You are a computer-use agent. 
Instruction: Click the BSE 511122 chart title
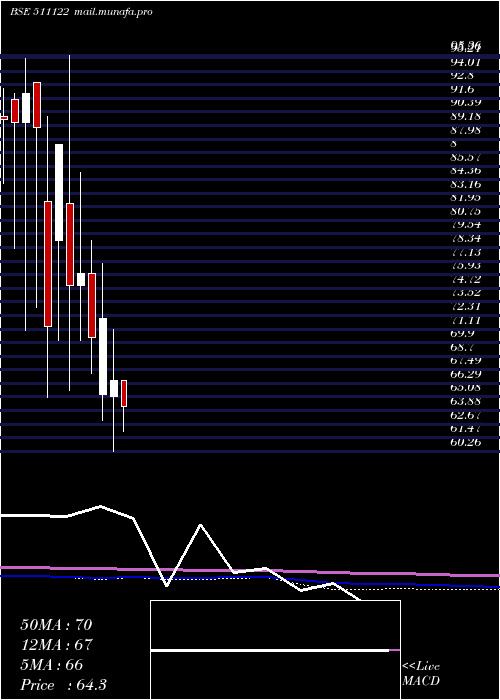[40, 12]
